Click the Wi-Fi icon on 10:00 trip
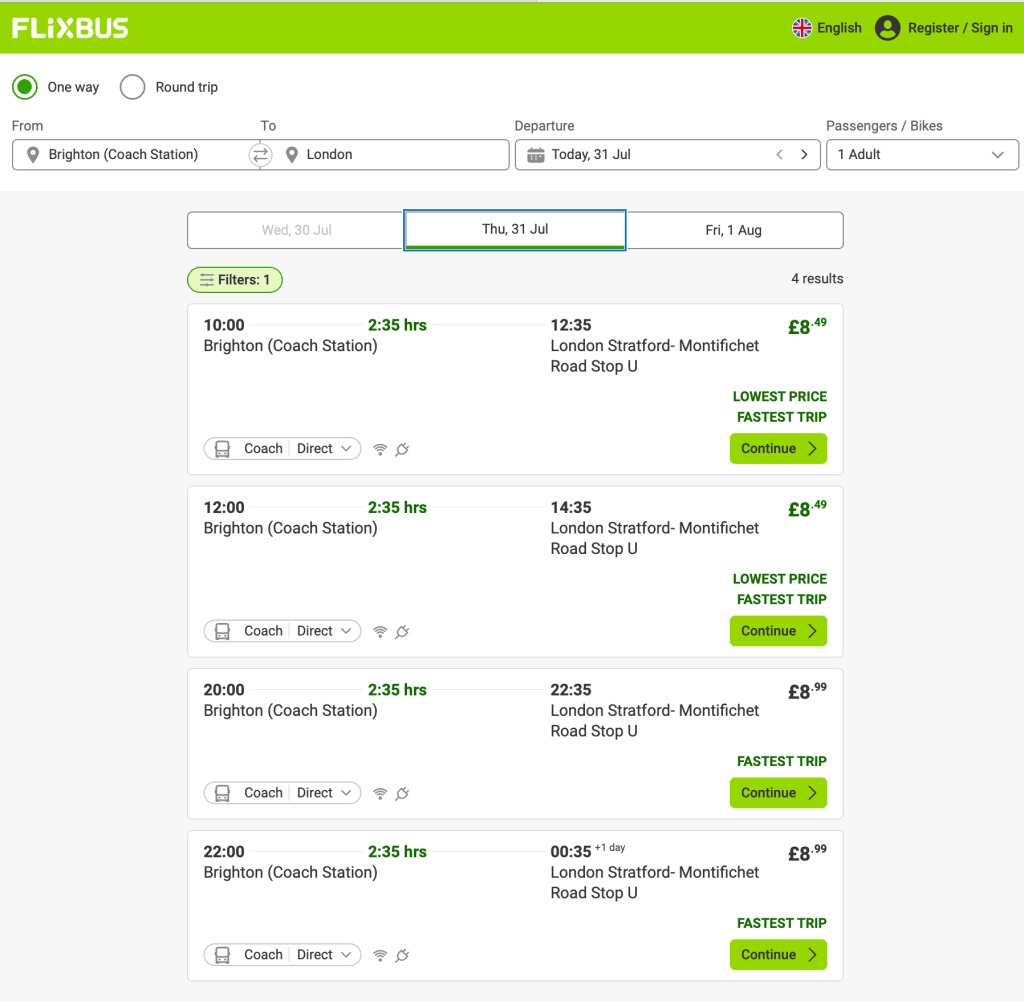The height and width of the screenshot is (1002, 1024). [x=380, y=449]
